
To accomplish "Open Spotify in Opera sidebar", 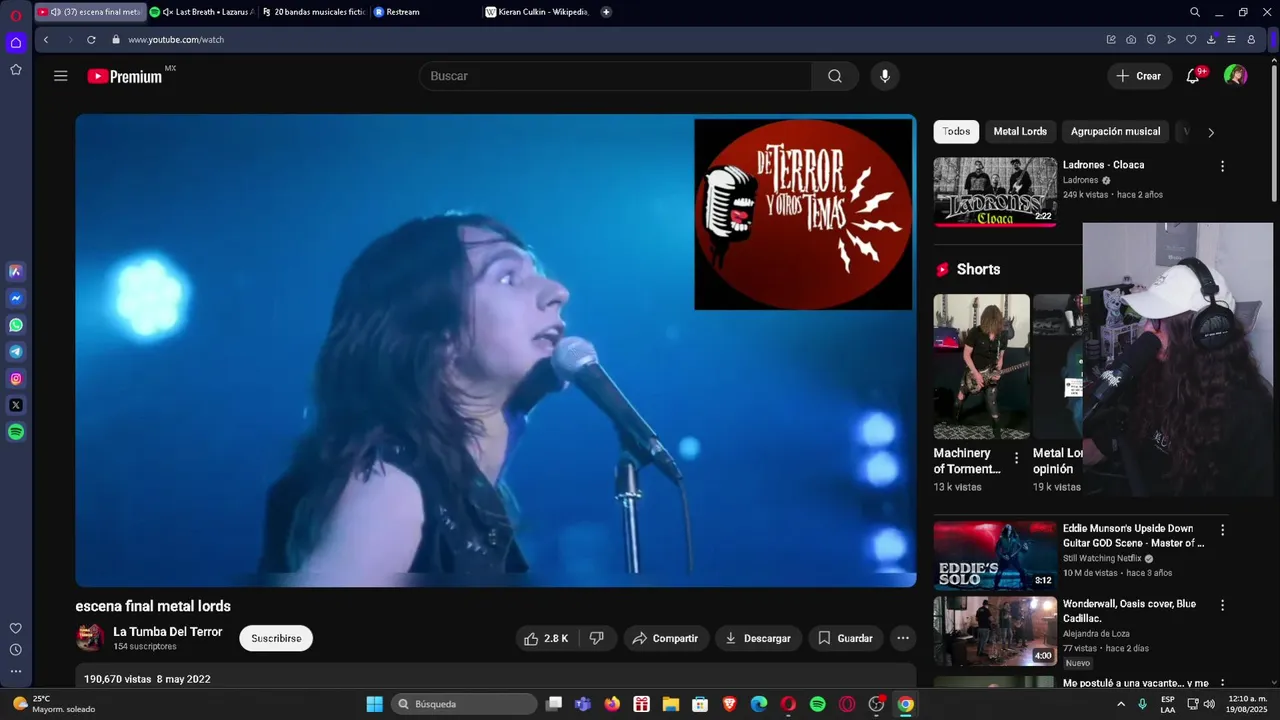I will (x=15, y=432).
